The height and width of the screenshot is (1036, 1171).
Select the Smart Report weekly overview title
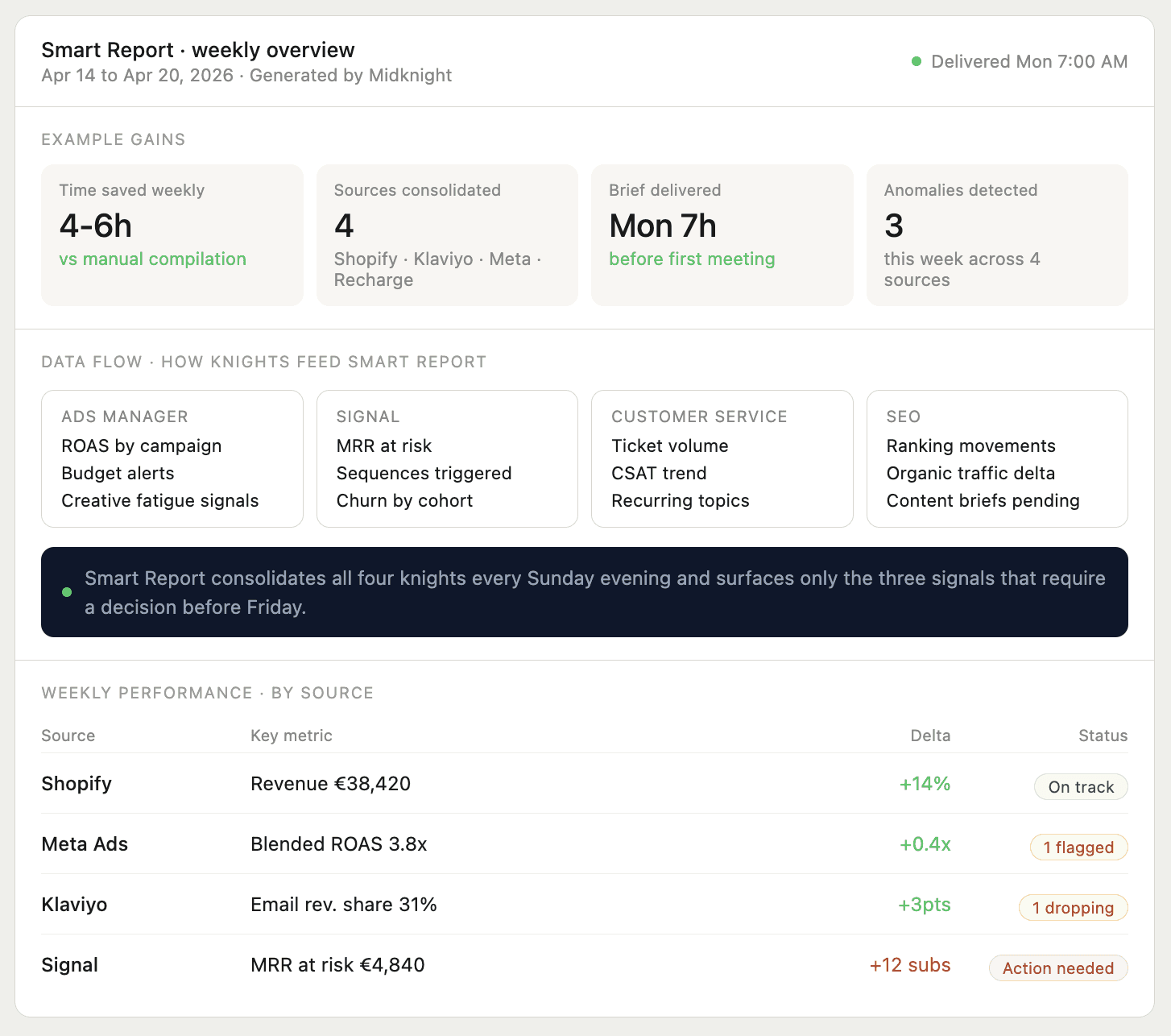click(x=198, y=50)
